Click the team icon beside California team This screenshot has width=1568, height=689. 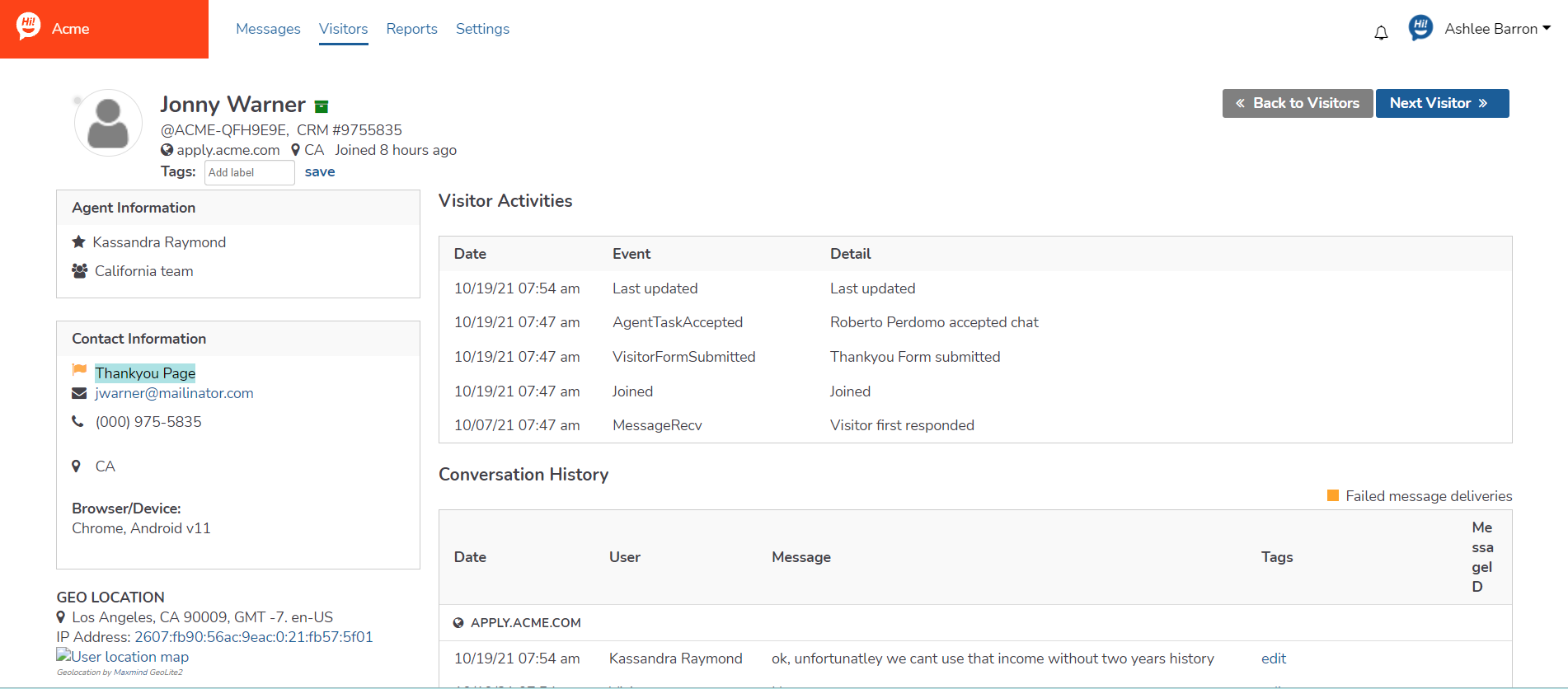80,271
